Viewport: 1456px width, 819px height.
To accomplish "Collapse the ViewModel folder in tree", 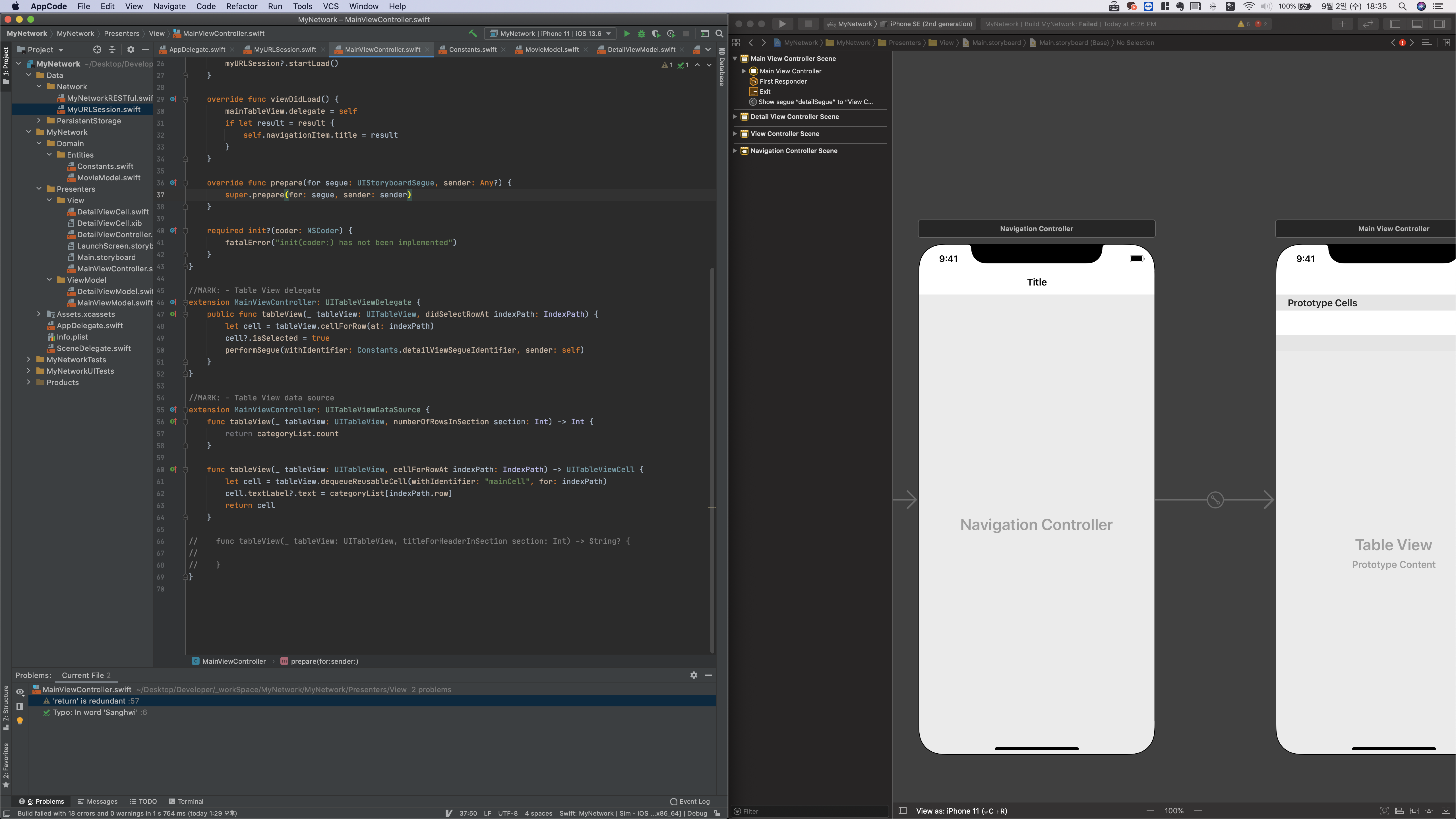I will (49, 280).
